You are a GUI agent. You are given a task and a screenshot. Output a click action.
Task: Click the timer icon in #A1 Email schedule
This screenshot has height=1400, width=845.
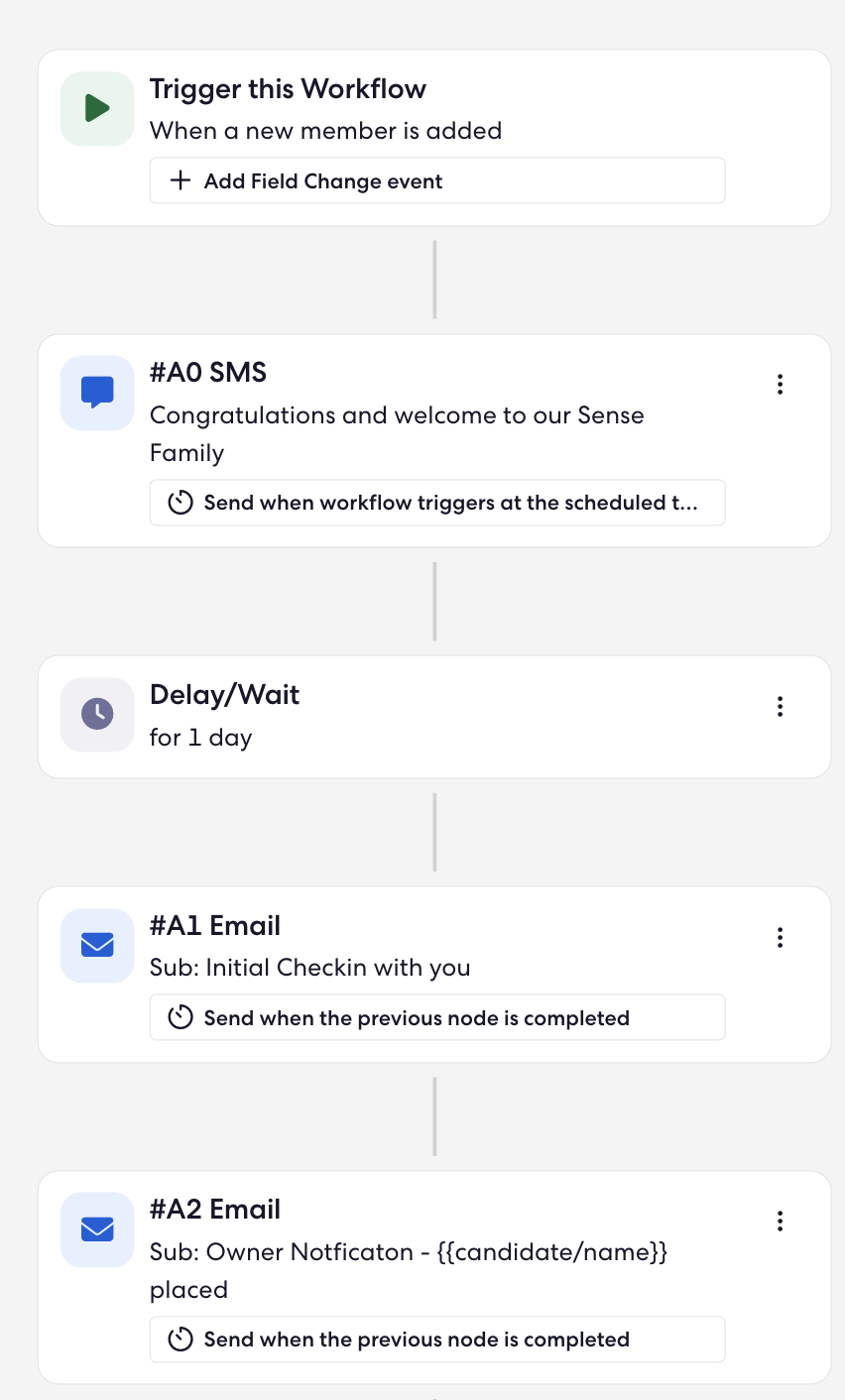180,1017
